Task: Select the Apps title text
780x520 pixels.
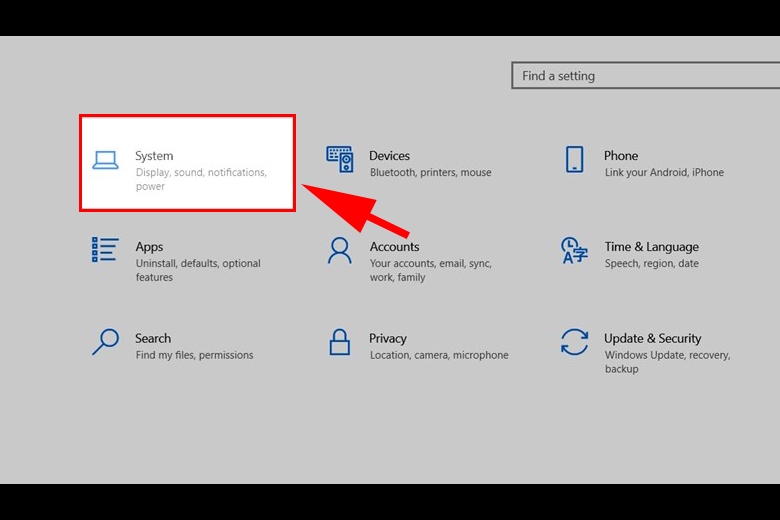Action: coord(149,247)
